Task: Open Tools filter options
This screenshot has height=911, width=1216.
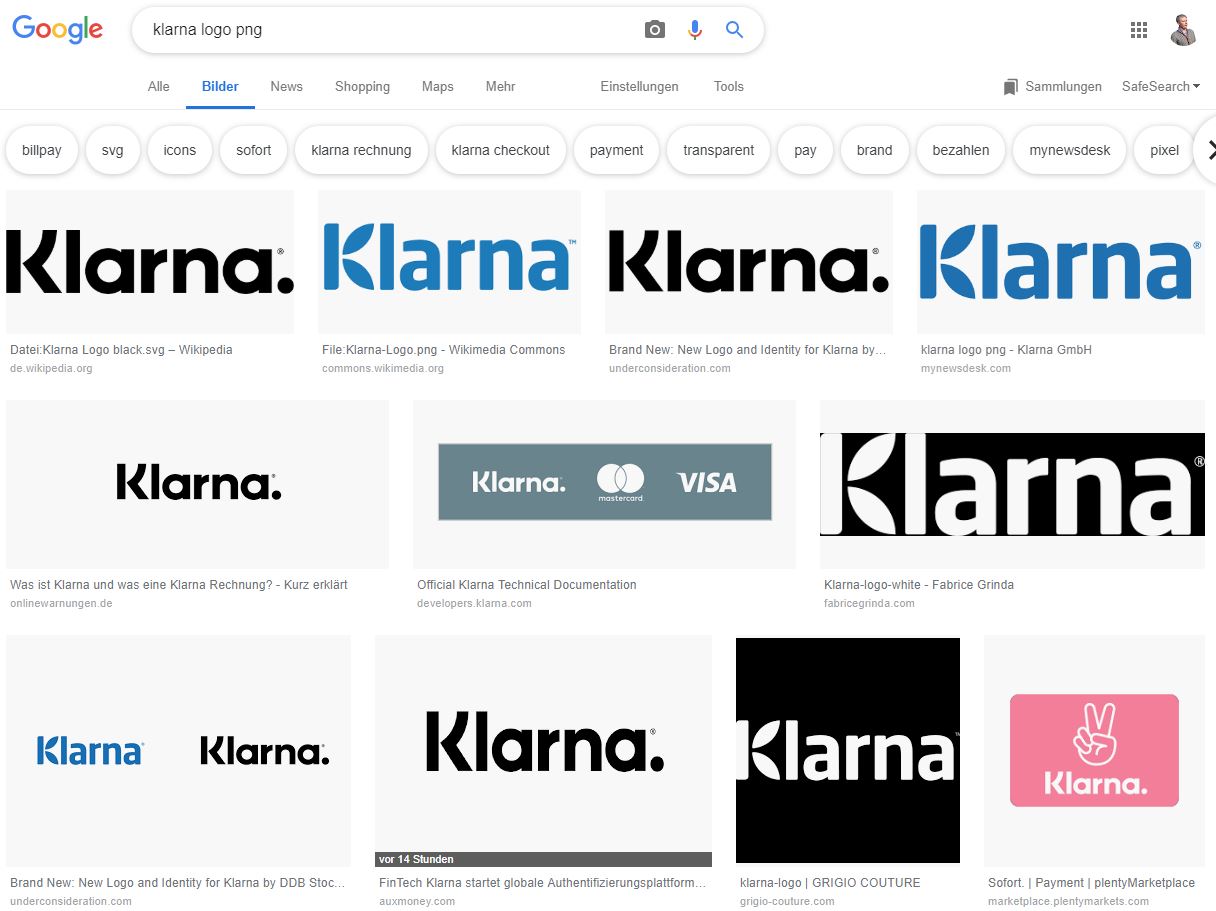Action: (x=728, y=87)
